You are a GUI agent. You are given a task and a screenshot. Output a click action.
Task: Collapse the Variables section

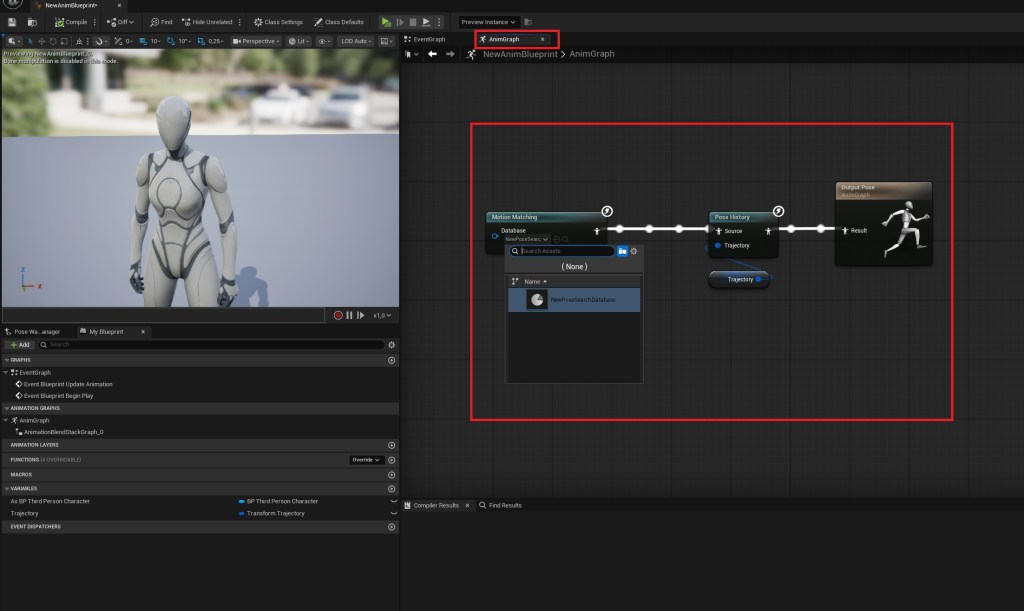coord(6,489)
